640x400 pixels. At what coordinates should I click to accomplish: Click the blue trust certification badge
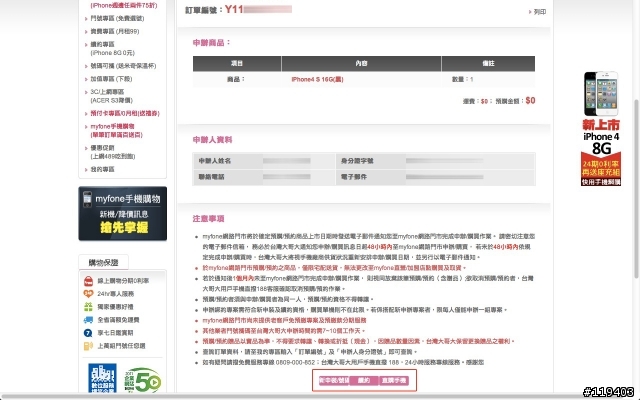pos(102,378)
